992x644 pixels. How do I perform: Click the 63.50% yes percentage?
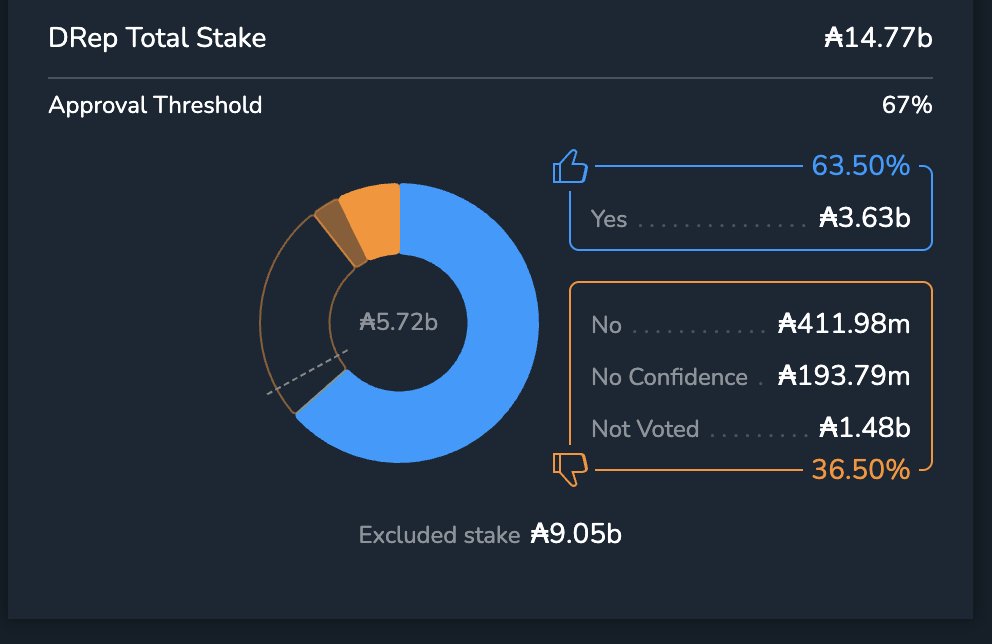860,165
